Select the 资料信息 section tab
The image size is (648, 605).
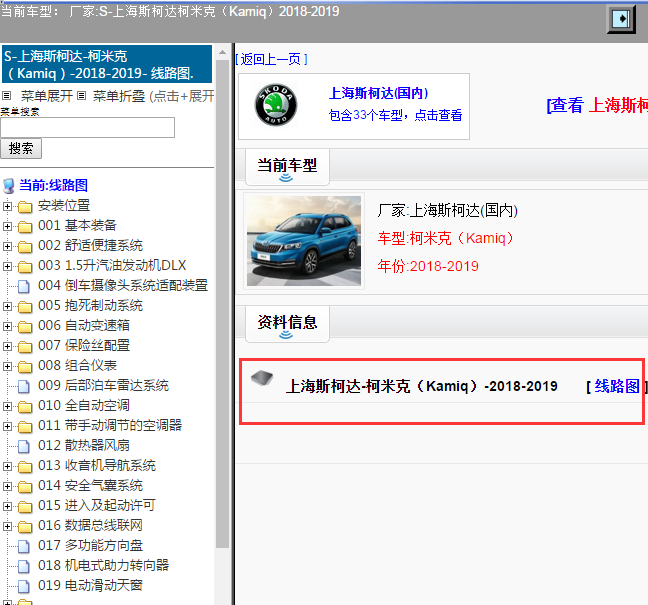point(287,324)
